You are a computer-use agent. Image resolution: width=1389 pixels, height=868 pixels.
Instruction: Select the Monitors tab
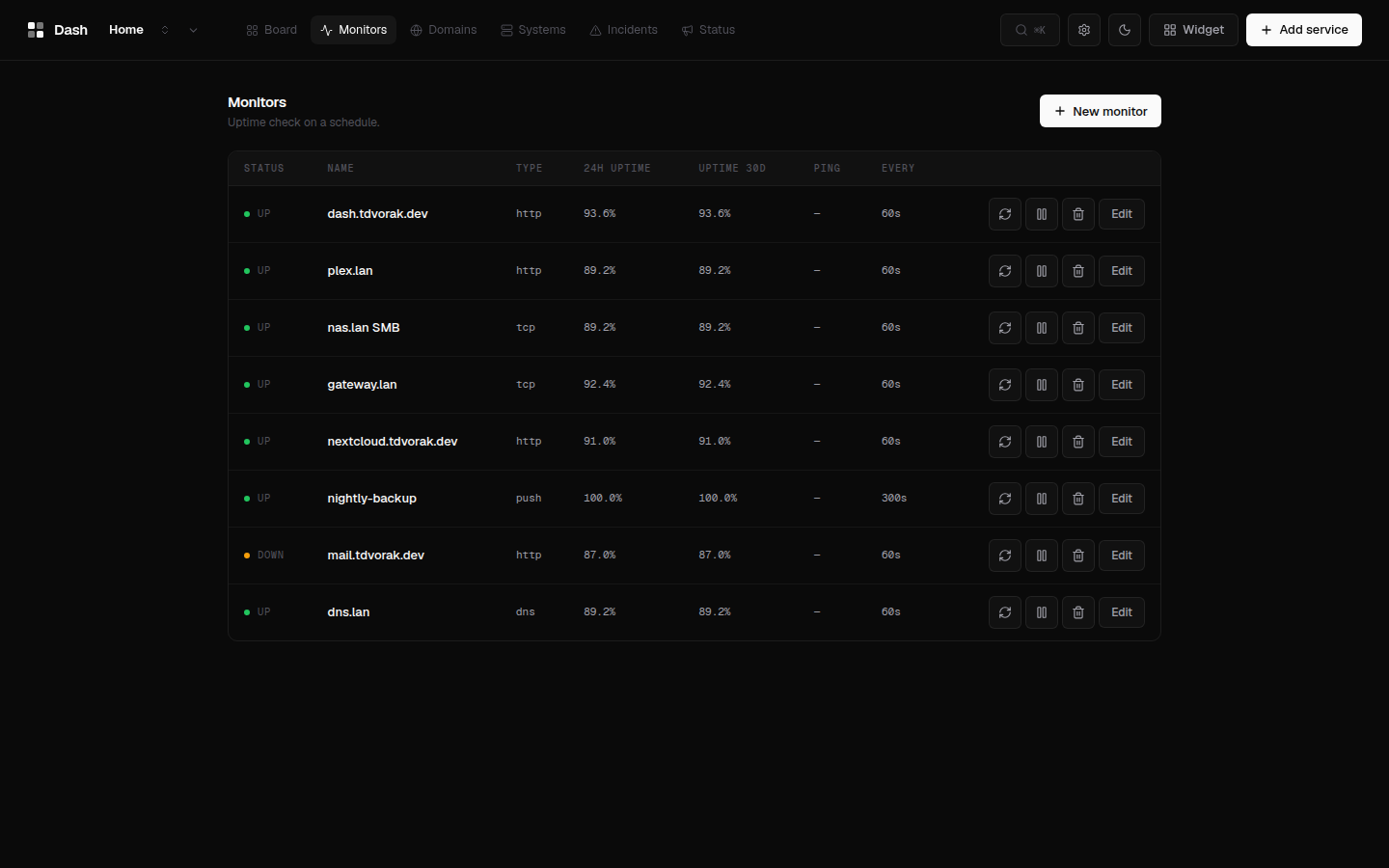[353, 30]
